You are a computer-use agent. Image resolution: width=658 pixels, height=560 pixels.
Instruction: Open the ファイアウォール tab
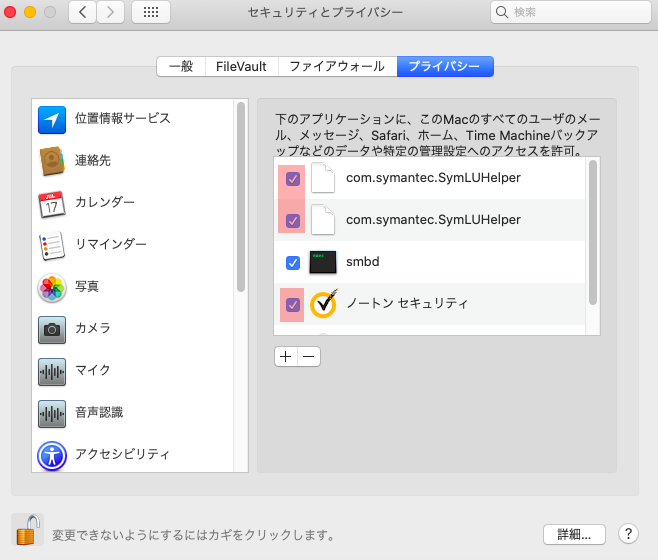point(336,67)
